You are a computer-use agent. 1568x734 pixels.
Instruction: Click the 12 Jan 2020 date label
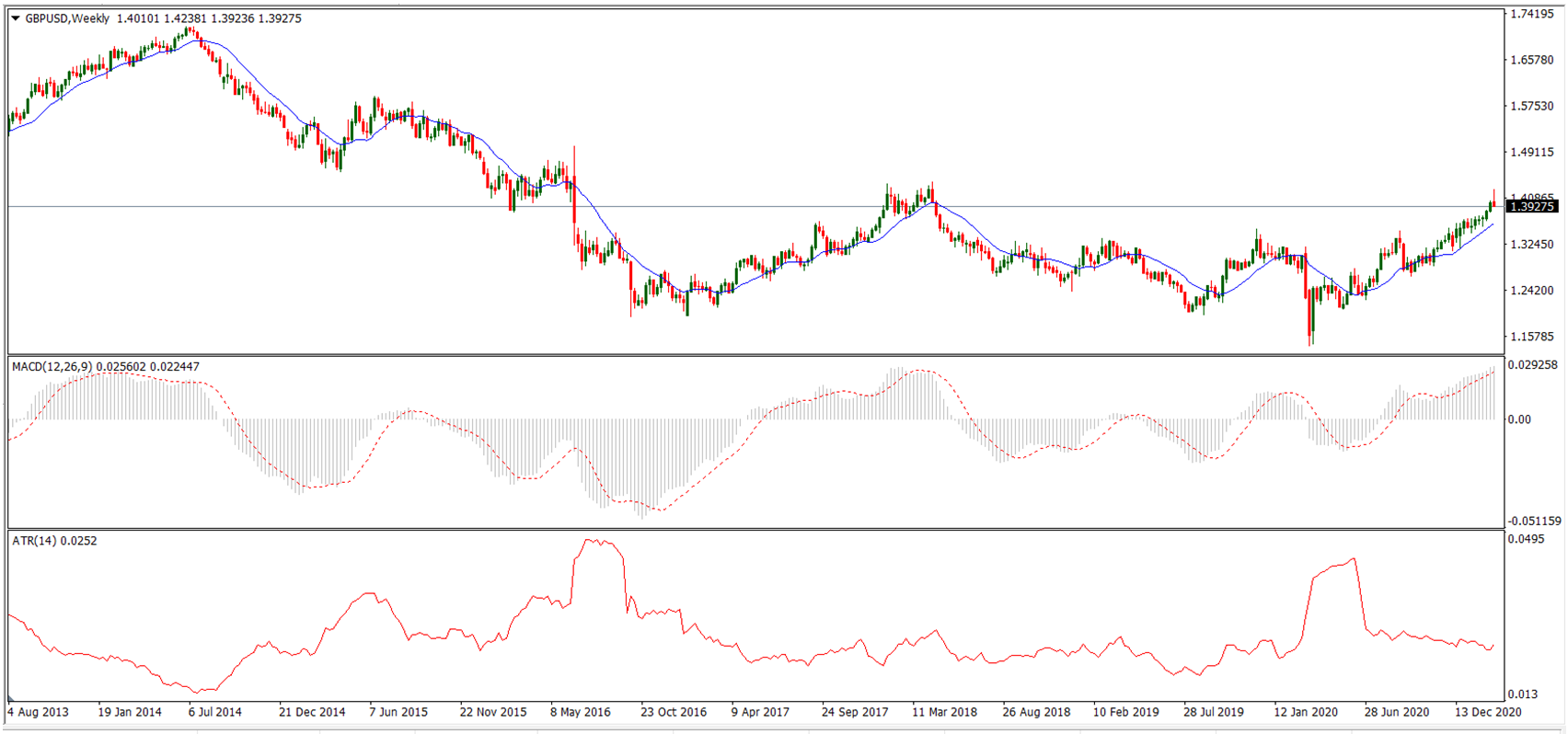coord(1306,712)
